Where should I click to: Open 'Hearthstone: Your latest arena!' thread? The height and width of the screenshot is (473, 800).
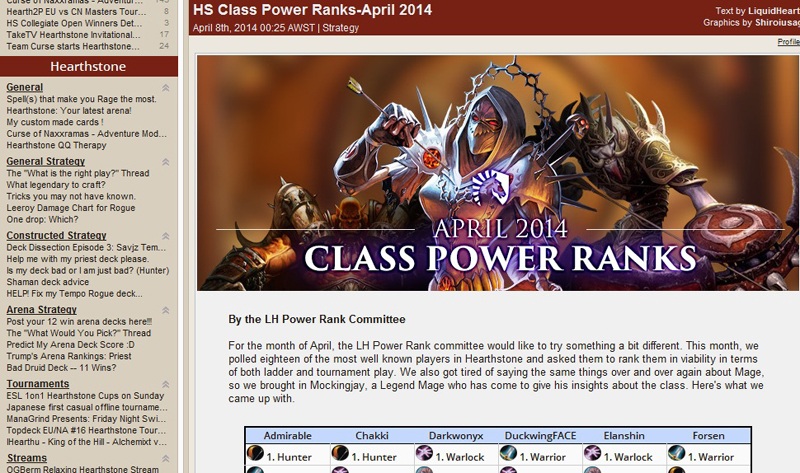point(69,111)
